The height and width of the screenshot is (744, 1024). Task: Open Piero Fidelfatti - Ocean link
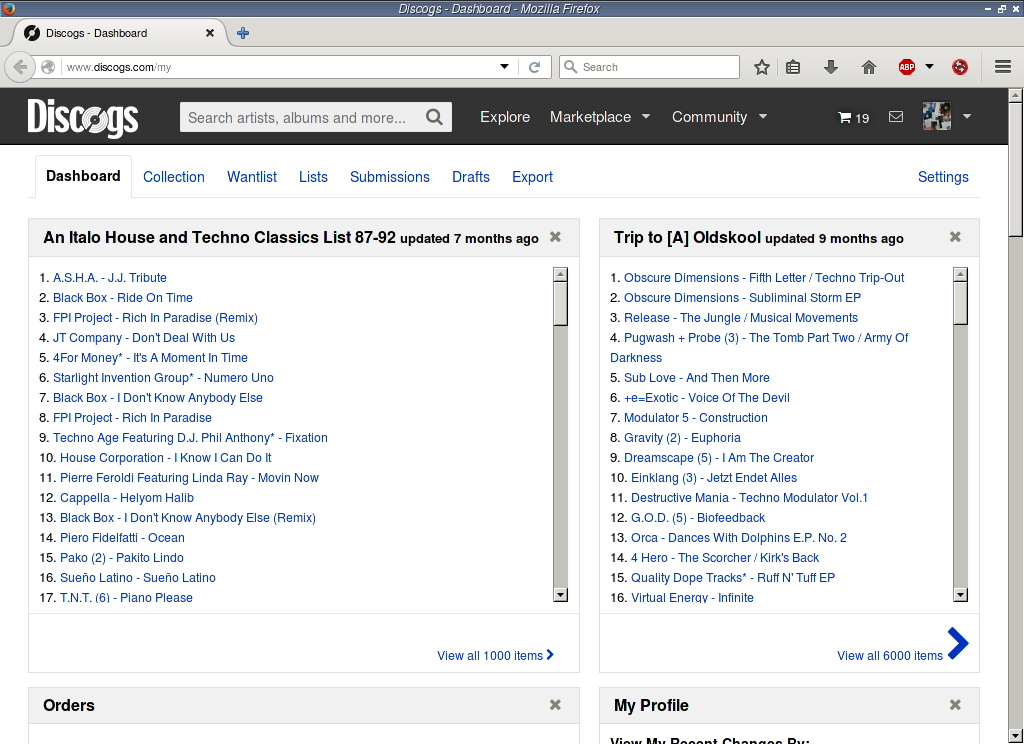tap(122, 538)
